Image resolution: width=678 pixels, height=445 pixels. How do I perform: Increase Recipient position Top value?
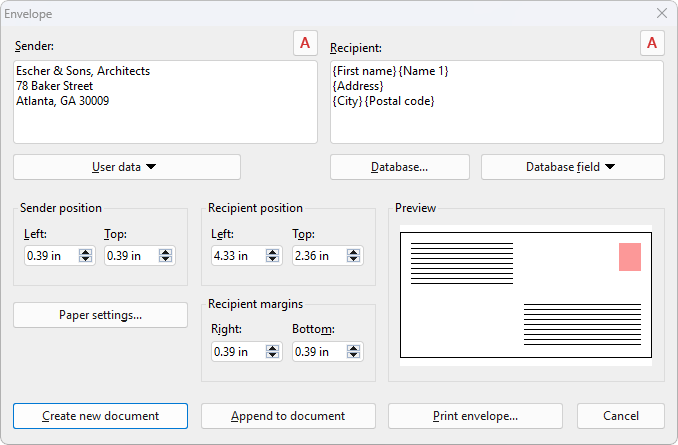pyautogui.click(x=354, y=252)
